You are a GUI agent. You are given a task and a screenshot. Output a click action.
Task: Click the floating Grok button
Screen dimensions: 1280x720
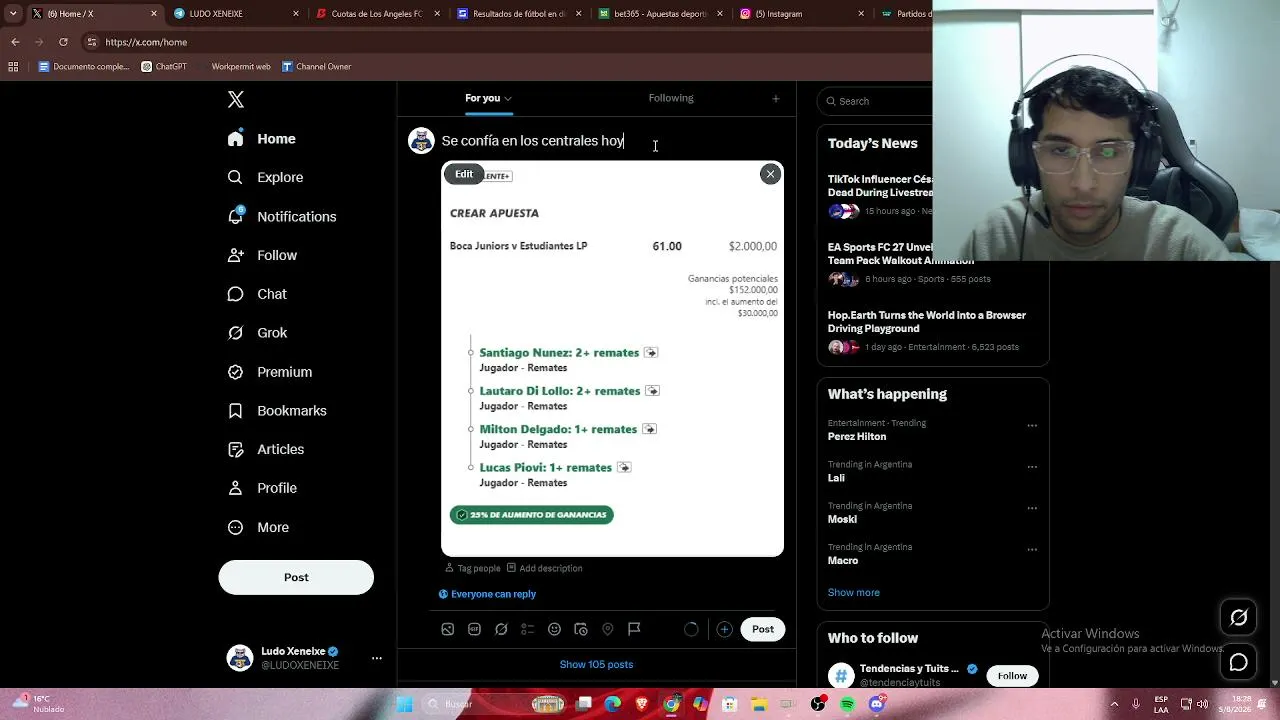click(x=1239, y=618)
